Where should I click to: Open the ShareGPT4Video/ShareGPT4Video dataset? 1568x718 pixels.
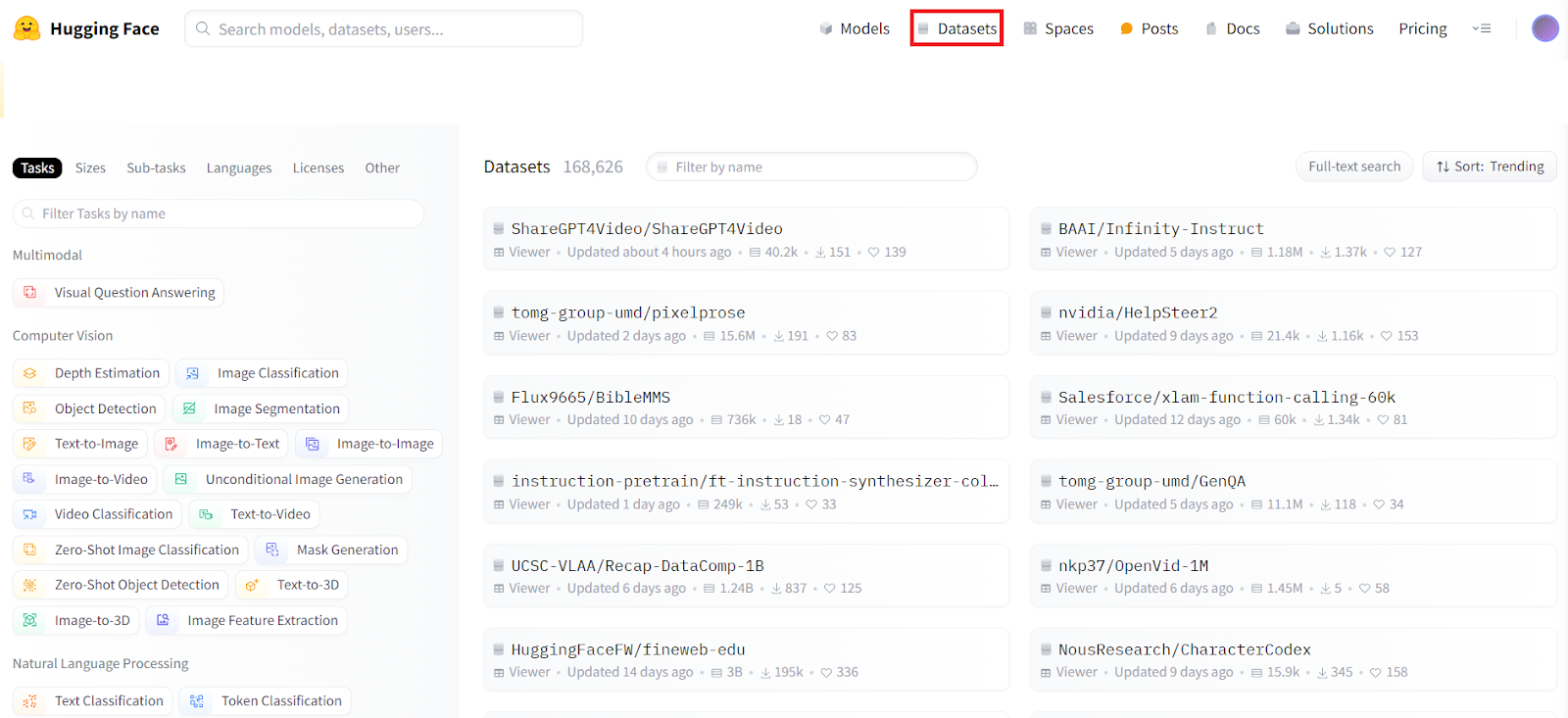coord(746,238)
